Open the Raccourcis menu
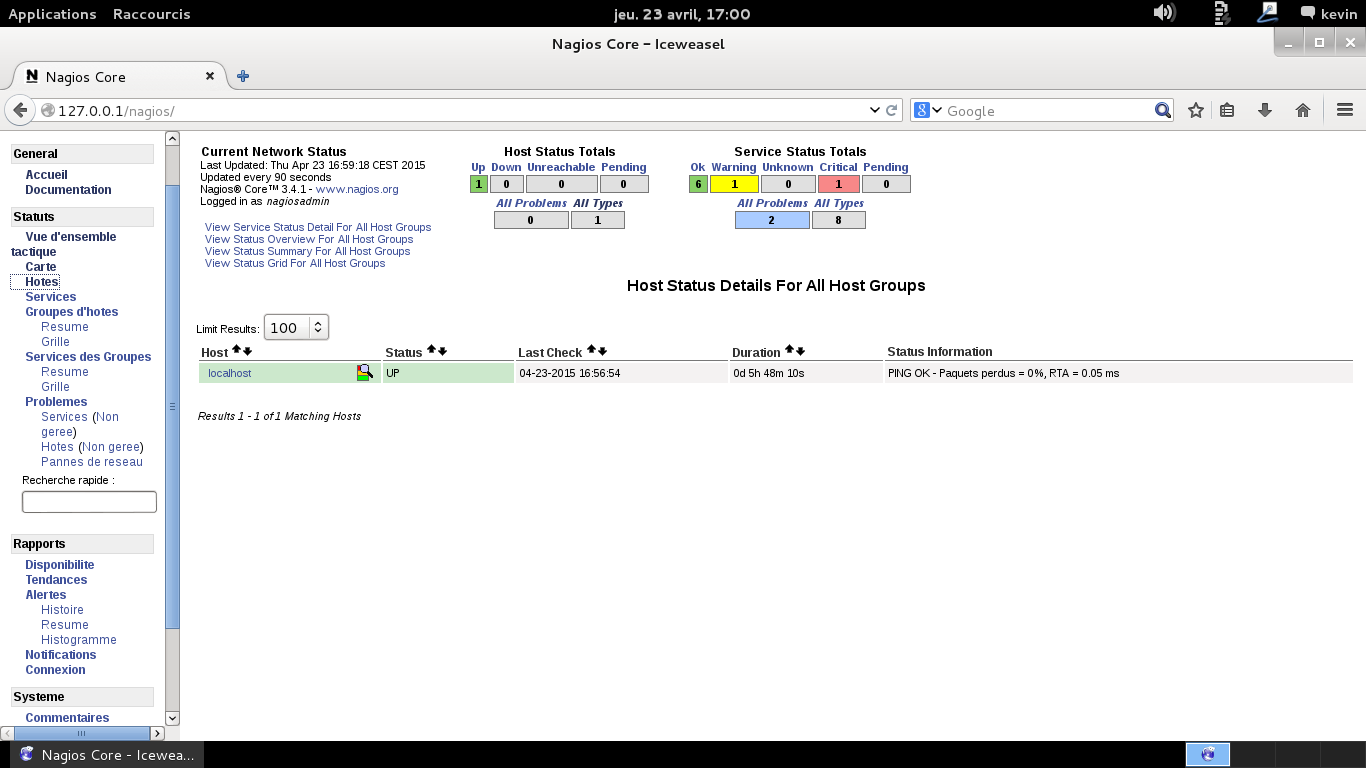Screen dimensions: 1366x768 151,14
